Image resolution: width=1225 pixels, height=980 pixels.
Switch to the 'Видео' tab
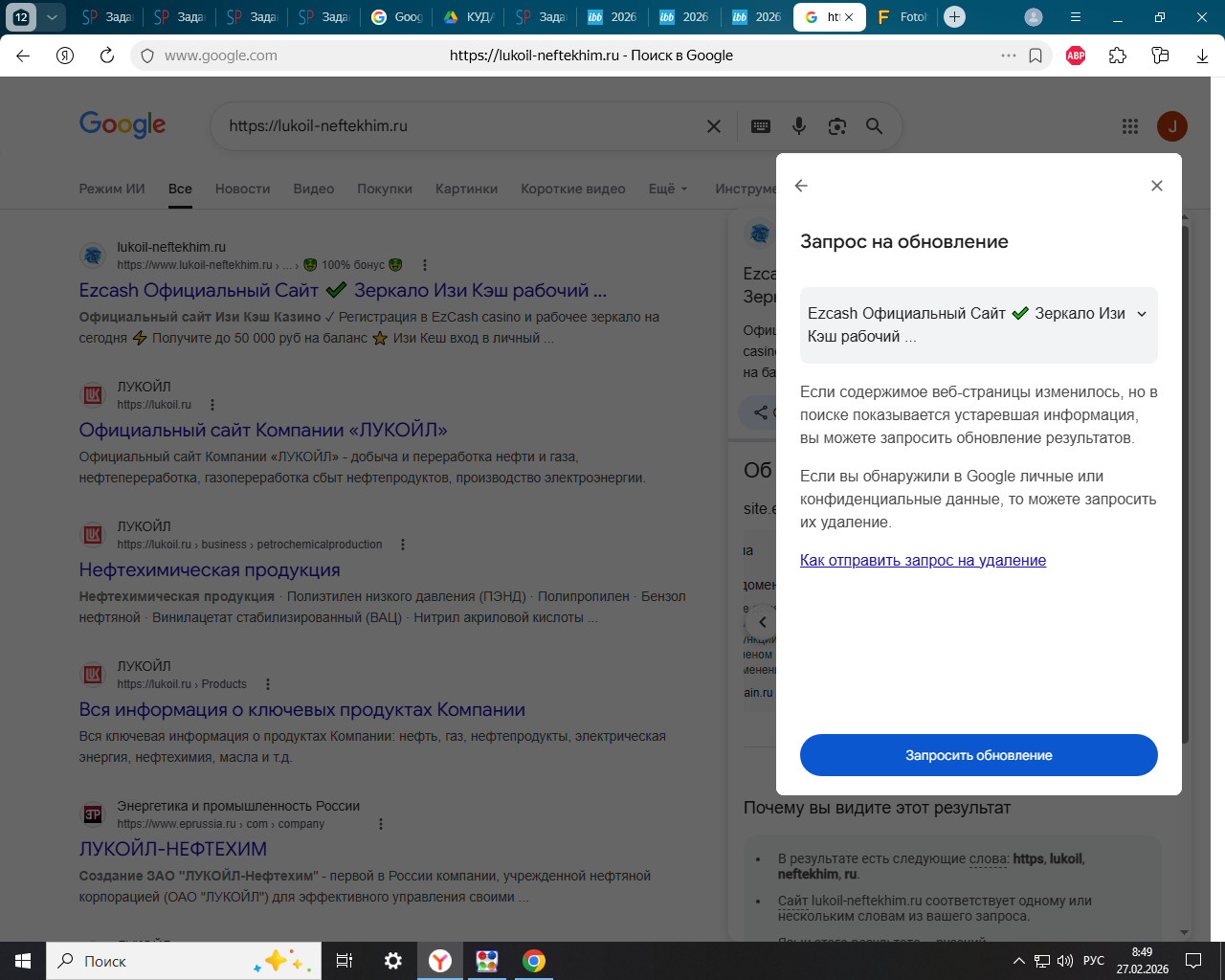tap(314, 189)
